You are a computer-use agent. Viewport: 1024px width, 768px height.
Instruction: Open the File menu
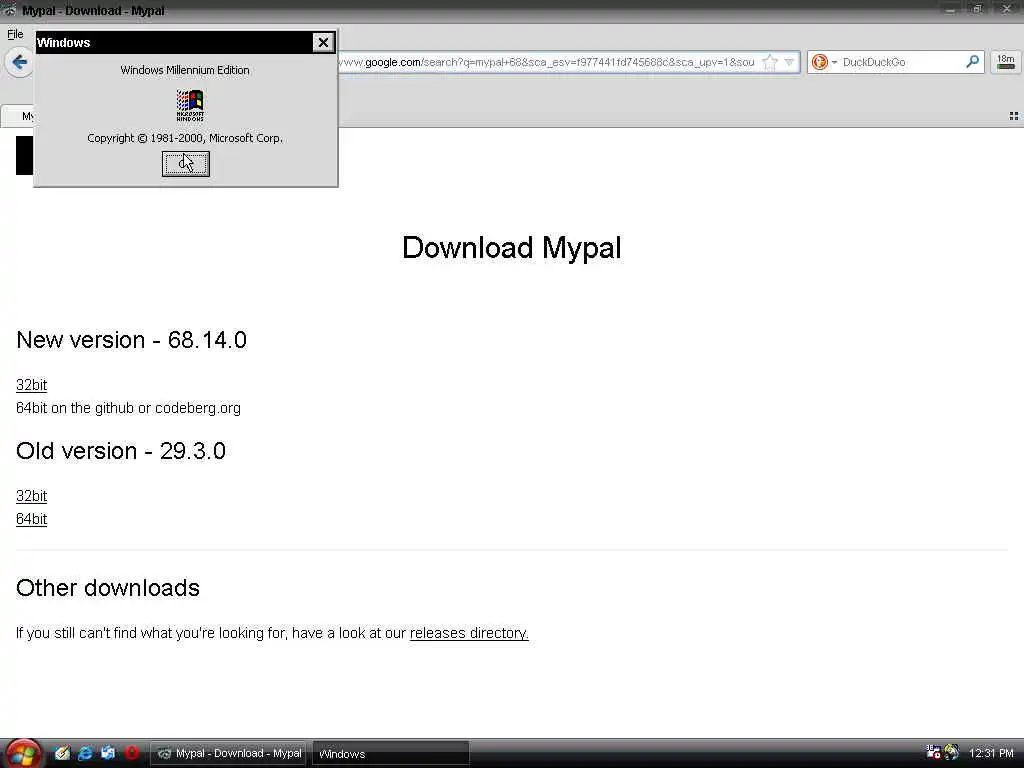tap(15, 34)
